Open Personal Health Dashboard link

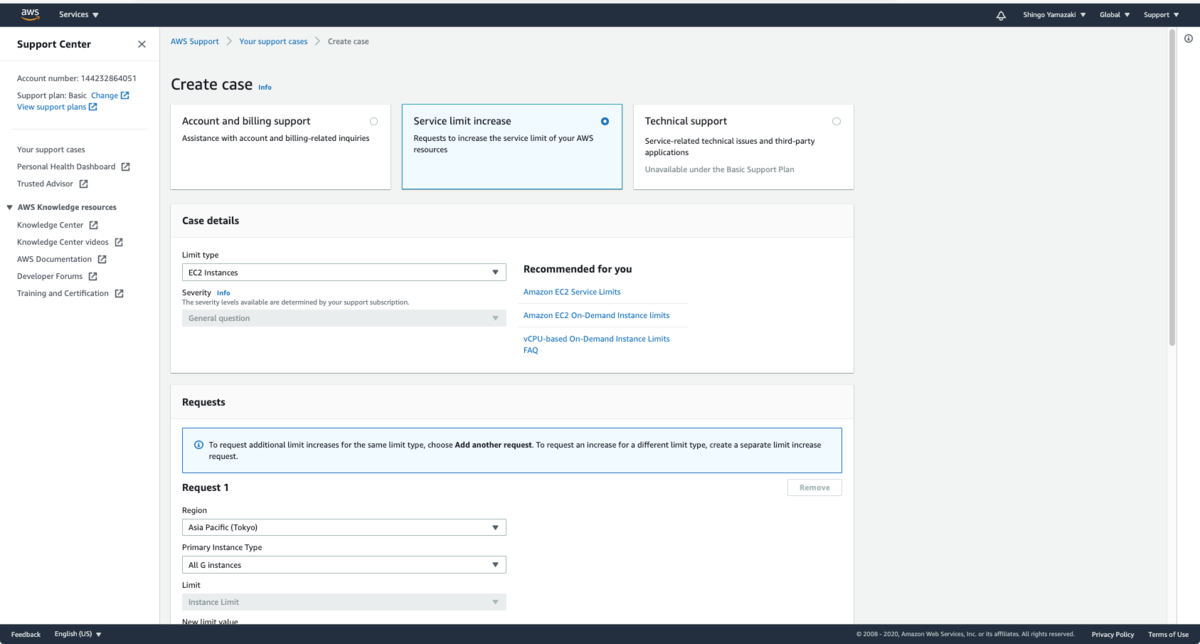pos(66,167)
